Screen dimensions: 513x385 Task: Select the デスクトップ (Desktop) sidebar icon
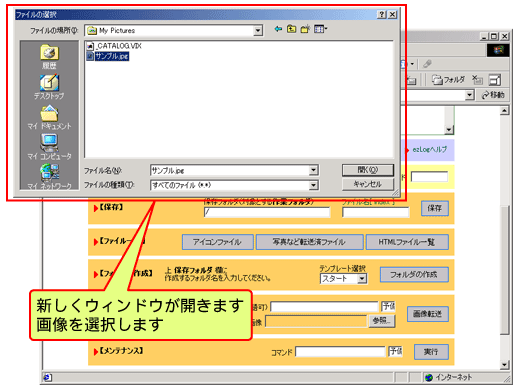(49, 87)
